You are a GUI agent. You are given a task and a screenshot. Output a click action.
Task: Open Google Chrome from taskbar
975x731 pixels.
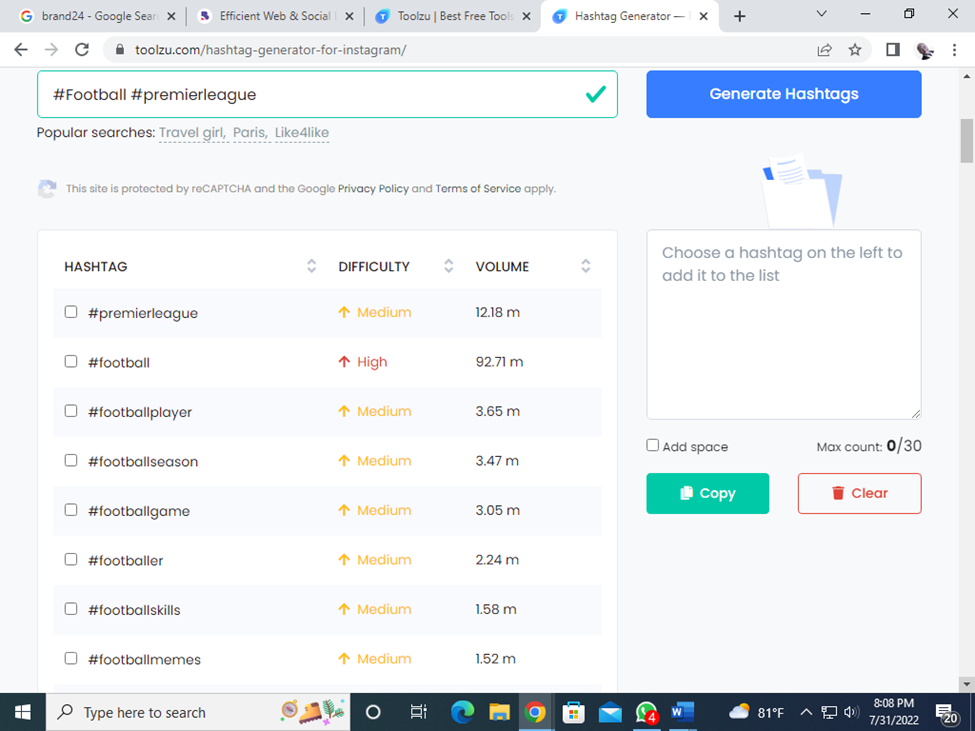coord(535,712)
